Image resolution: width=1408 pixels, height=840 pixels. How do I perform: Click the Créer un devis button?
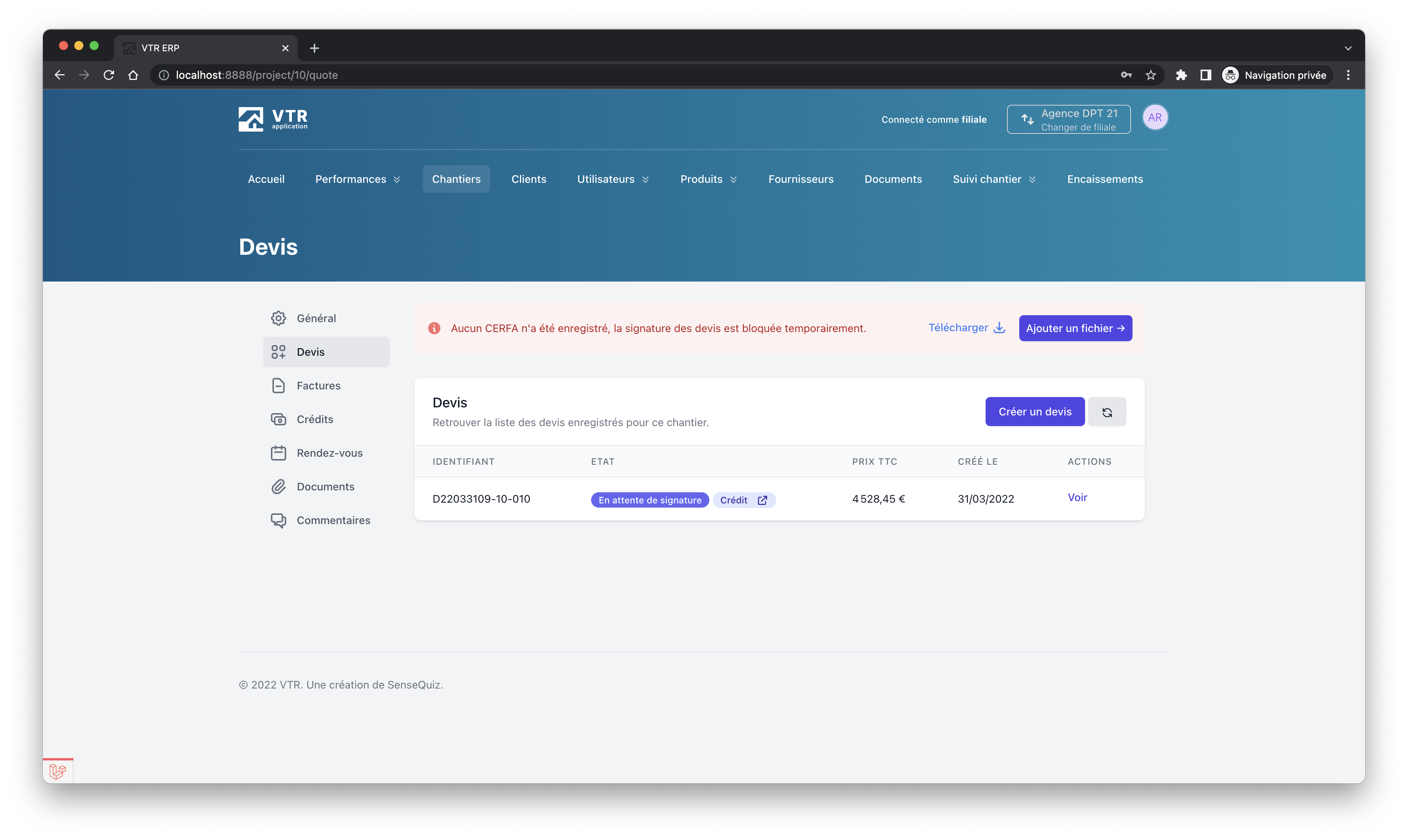point(1034,412)
